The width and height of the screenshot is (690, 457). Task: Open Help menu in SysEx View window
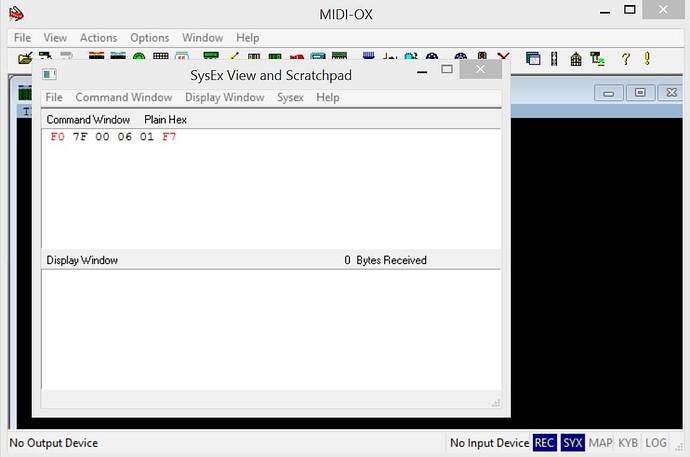328,97
